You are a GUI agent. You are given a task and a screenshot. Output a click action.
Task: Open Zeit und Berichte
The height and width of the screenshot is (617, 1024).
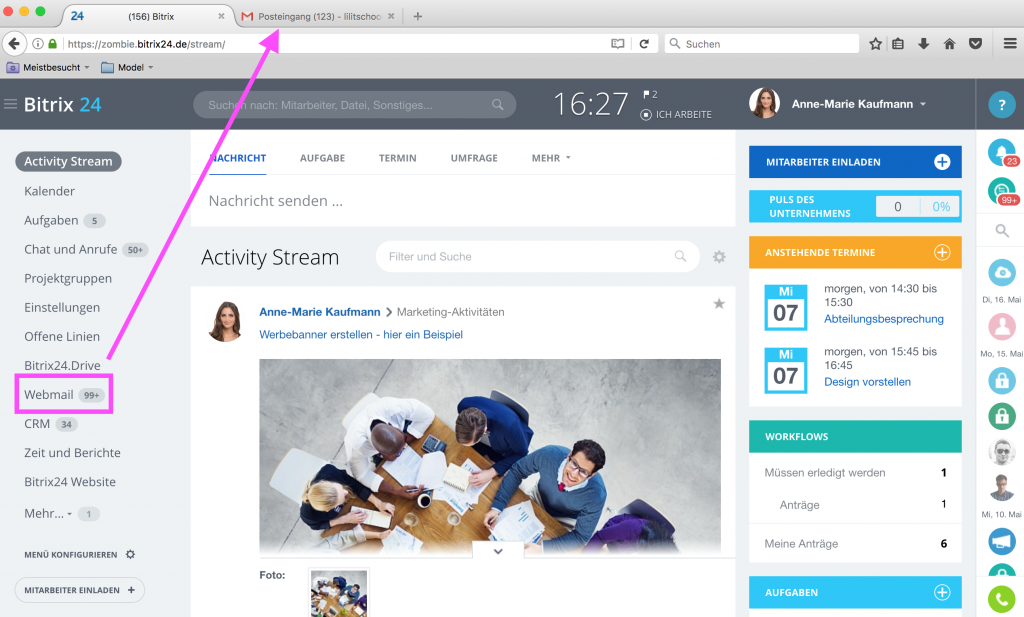coord(72,453)
